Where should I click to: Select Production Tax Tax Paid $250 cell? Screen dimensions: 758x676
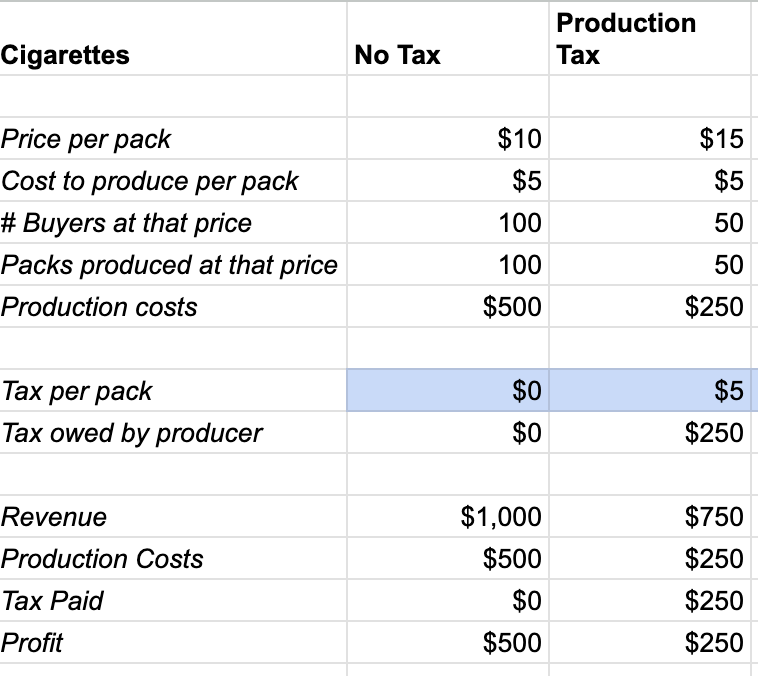click(x=650, y=600)
